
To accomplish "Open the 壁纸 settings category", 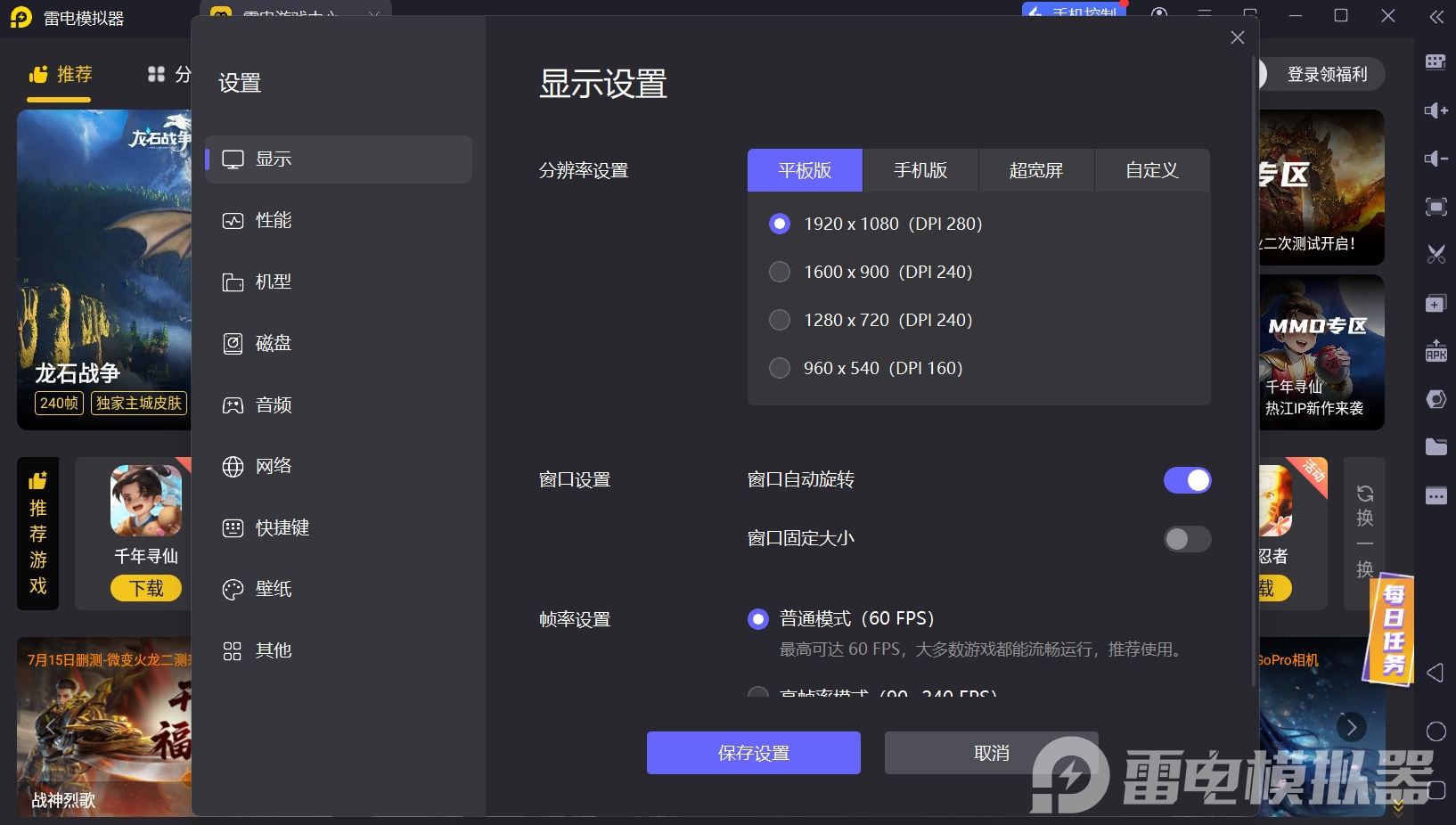I will [339, 590].
